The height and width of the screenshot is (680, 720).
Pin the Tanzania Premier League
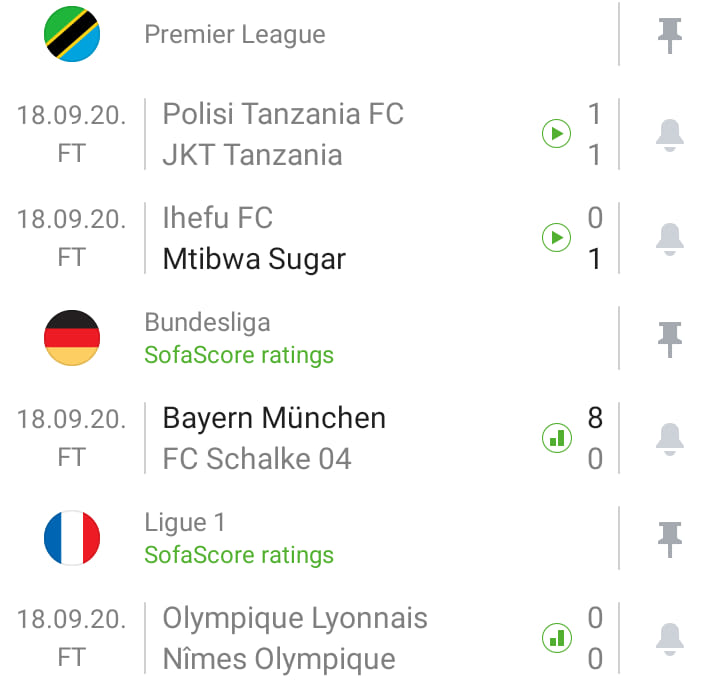[669, 35]
